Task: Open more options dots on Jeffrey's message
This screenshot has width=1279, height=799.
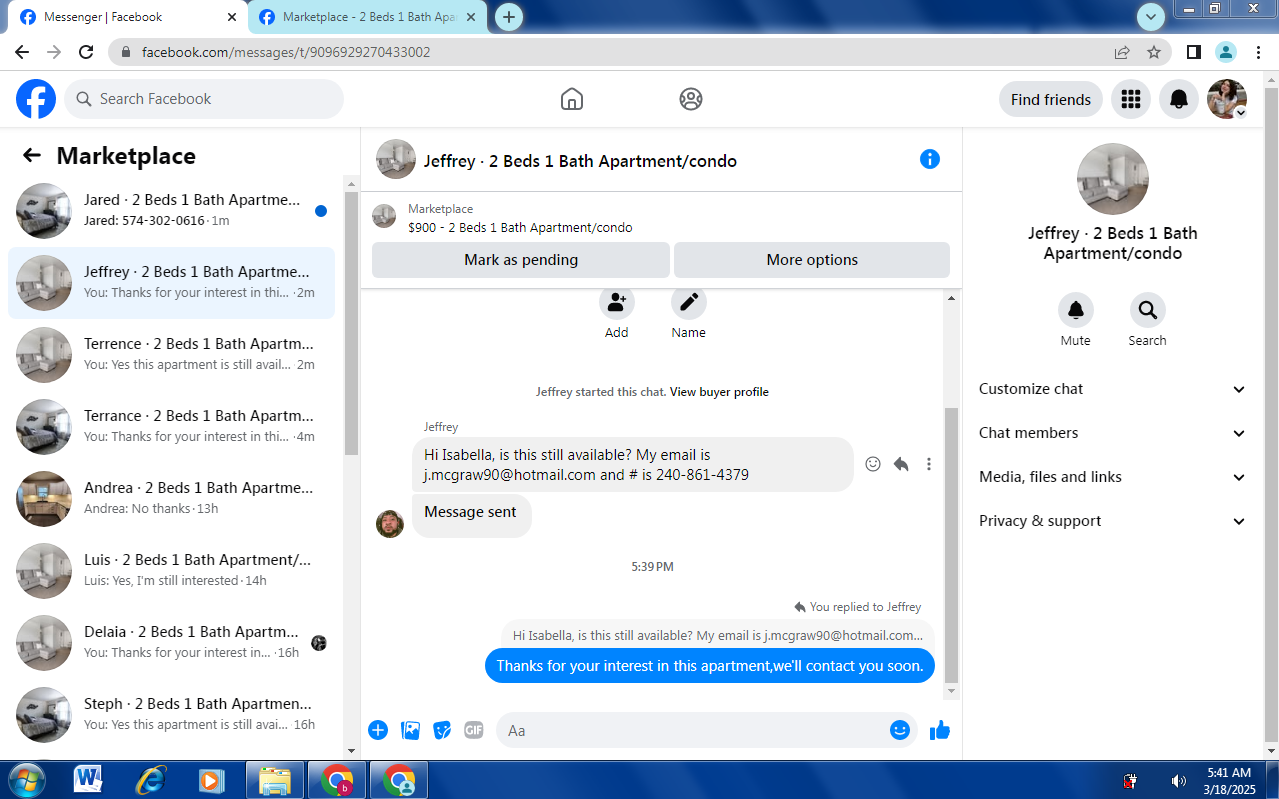Action: click(x=929, y=464)
